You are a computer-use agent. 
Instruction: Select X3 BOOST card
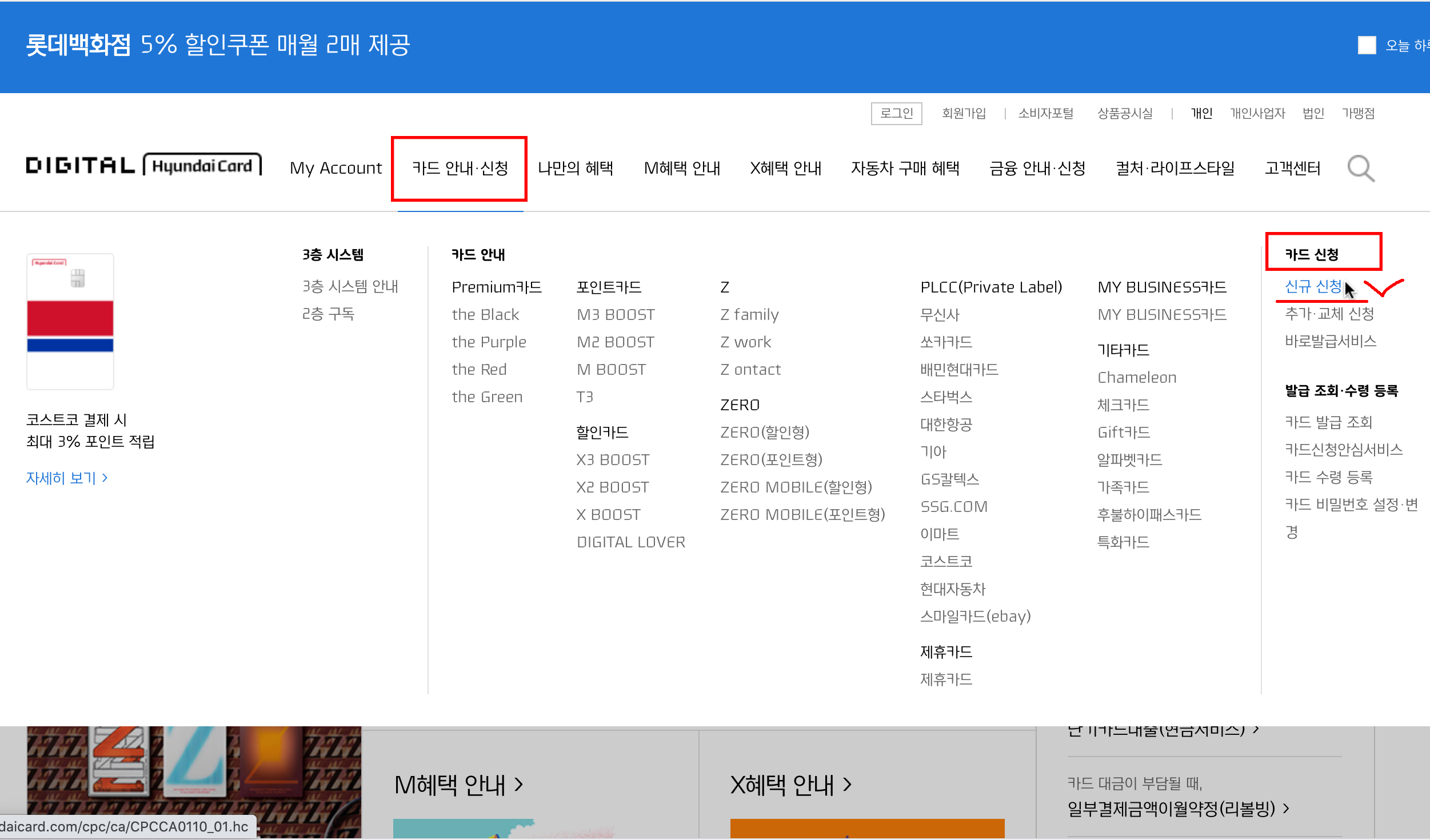click(x=613, y=459)
